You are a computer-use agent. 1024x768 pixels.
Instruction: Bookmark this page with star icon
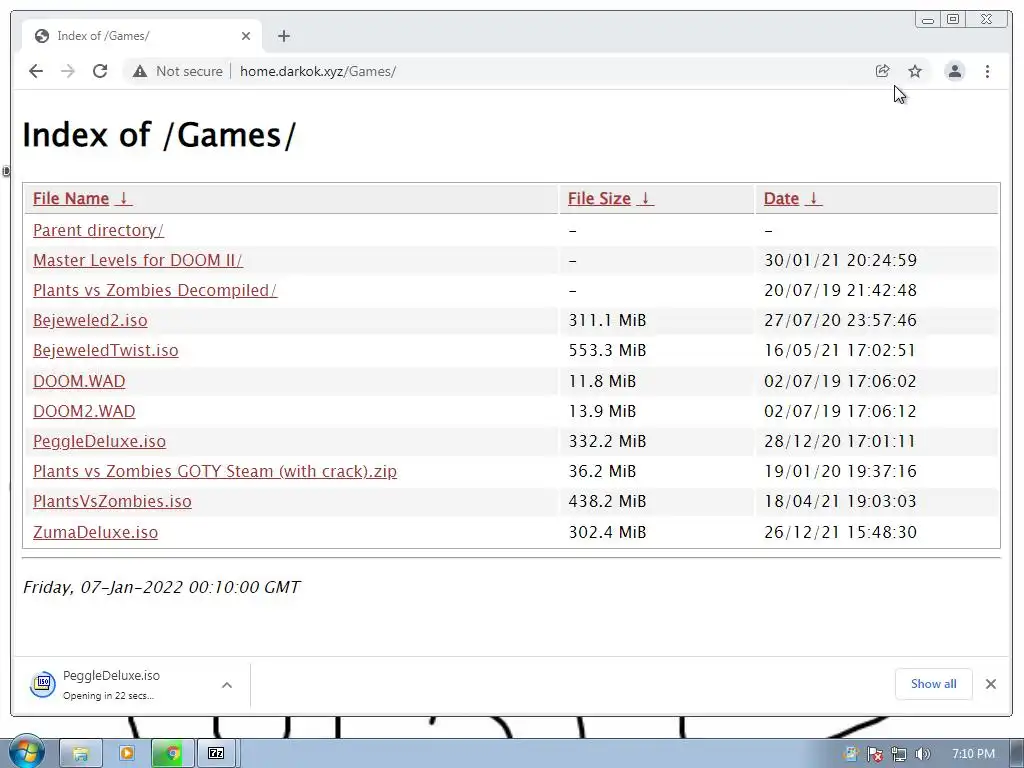(915, 71)
